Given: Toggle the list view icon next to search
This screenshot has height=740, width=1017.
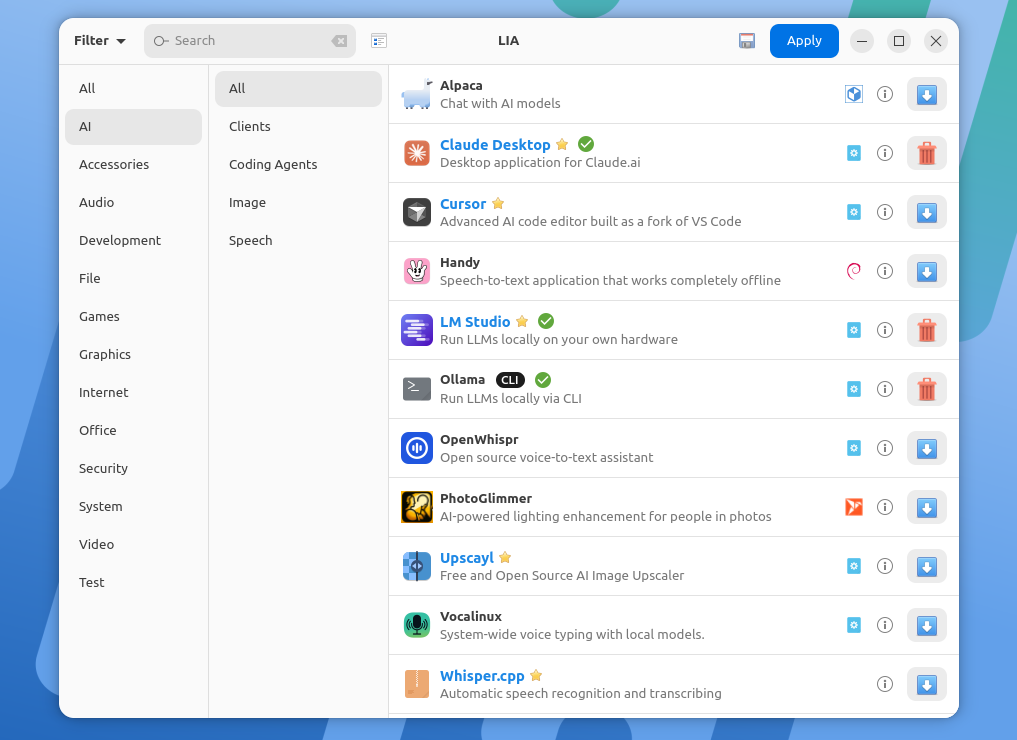Looking at the screenshot, I should (x=379, y=41).
